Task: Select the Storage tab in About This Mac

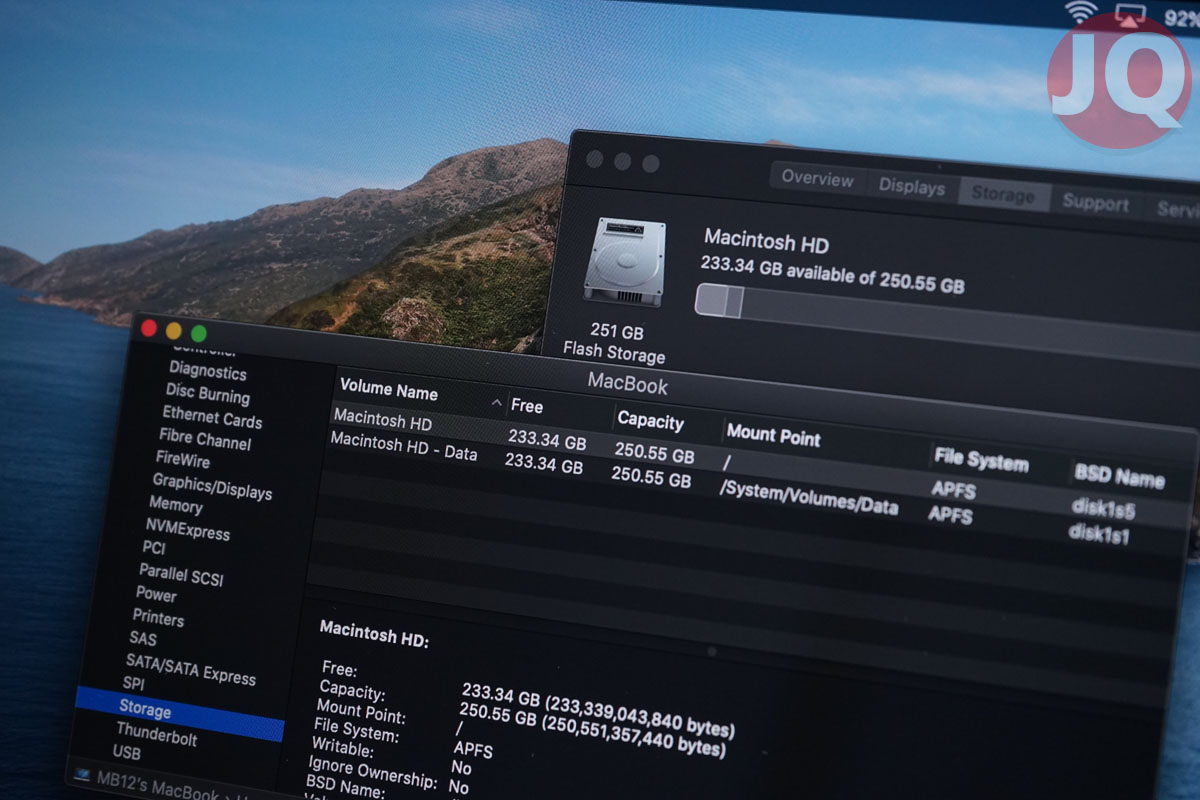Action: coord(1003,194)
